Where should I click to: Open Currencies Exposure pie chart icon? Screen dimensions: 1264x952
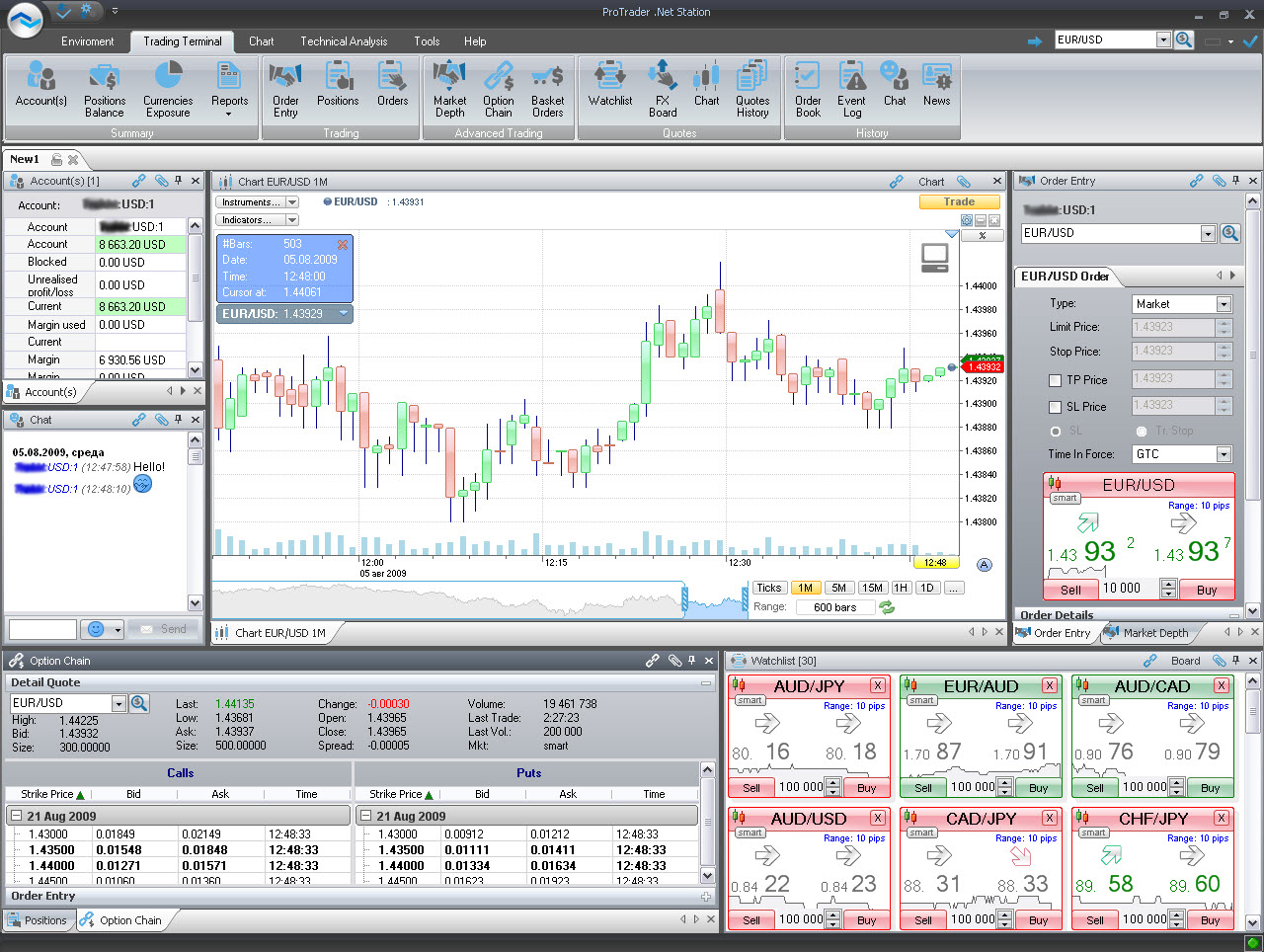[168, 90]
